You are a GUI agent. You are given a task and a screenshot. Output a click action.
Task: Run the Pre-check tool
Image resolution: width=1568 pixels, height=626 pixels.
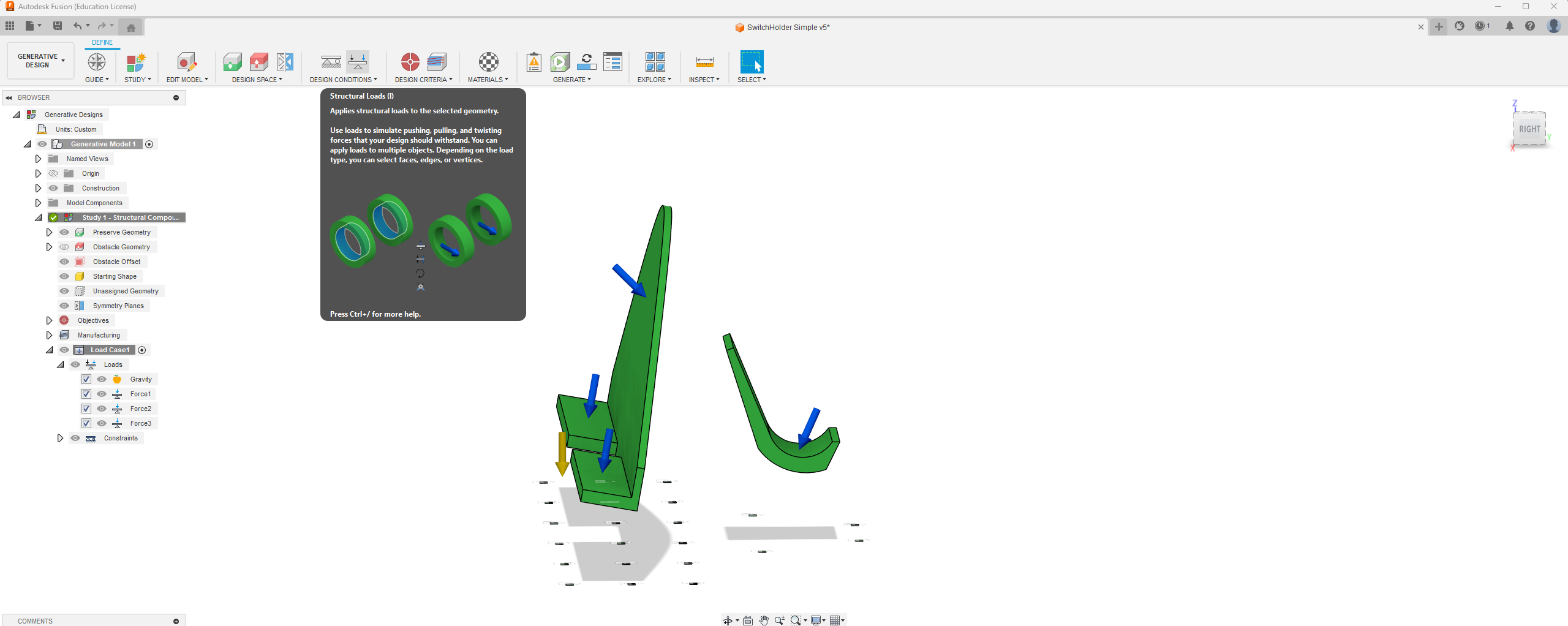tap(534, 62)
